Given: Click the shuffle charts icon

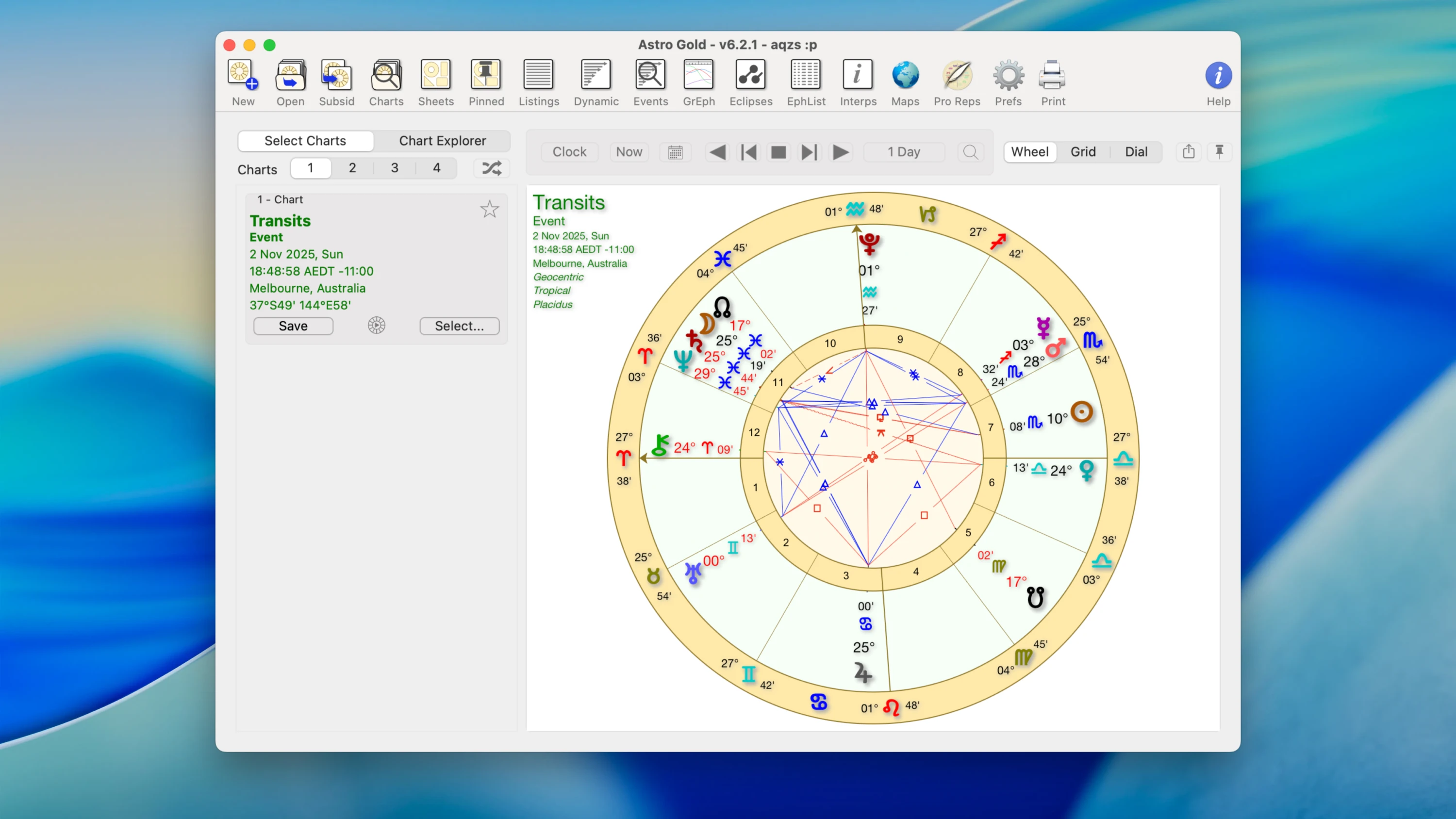Looking at the screenshot, I should pyautogui.click(x=491, y=168).
